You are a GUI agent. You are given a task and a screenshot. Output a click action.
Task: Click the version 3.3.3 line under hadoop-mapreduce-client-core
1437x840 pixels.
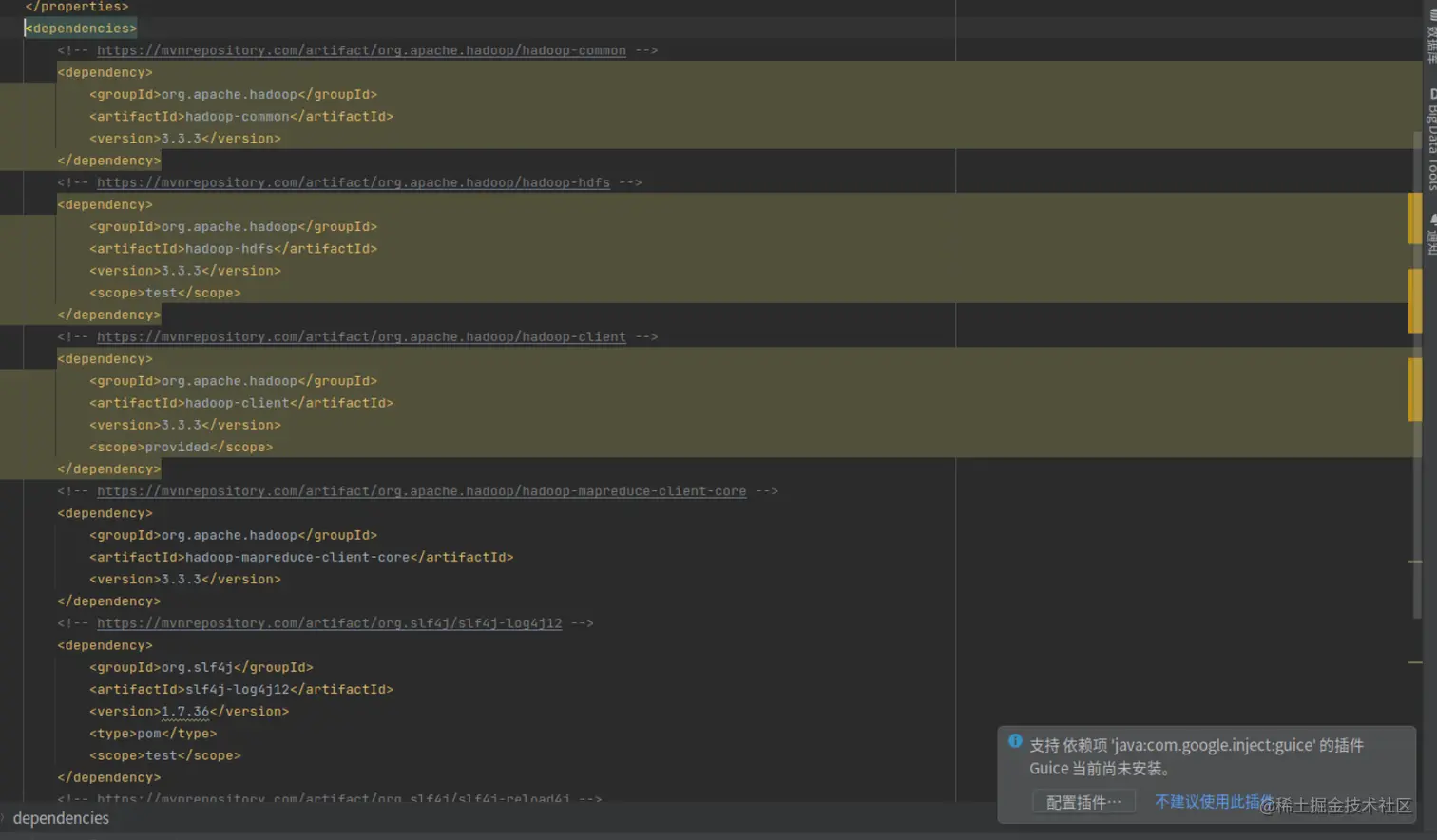[x=185, y=579]
